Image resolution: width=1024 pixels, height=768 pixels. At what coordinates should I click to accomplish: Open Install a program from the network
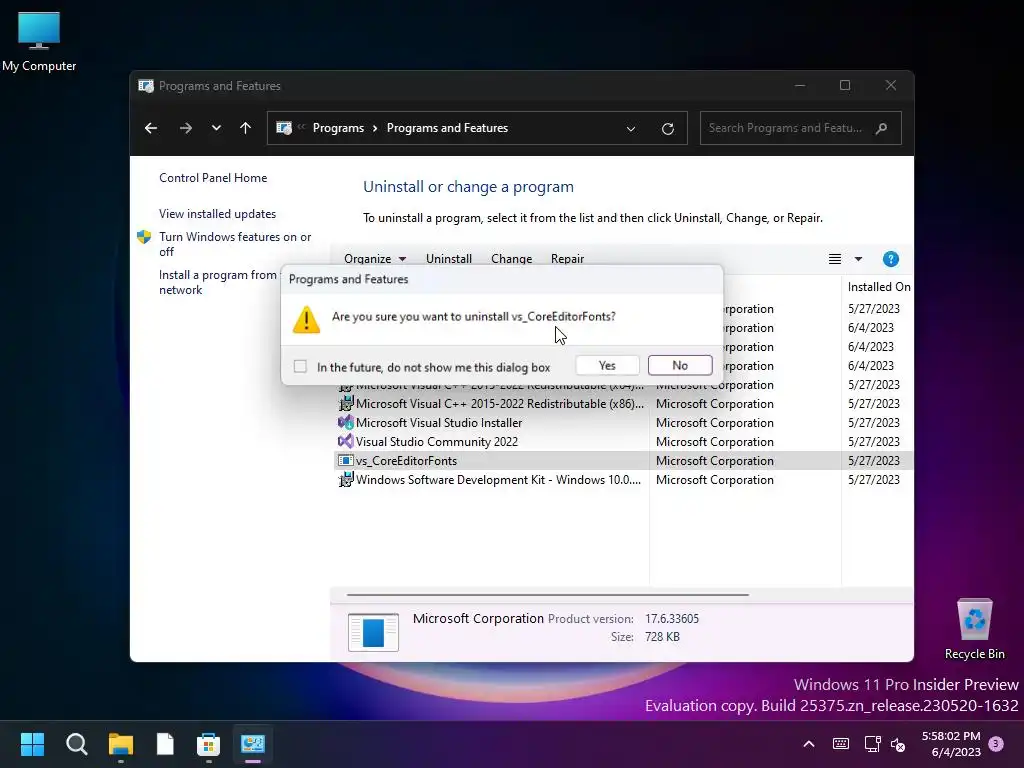218,282
